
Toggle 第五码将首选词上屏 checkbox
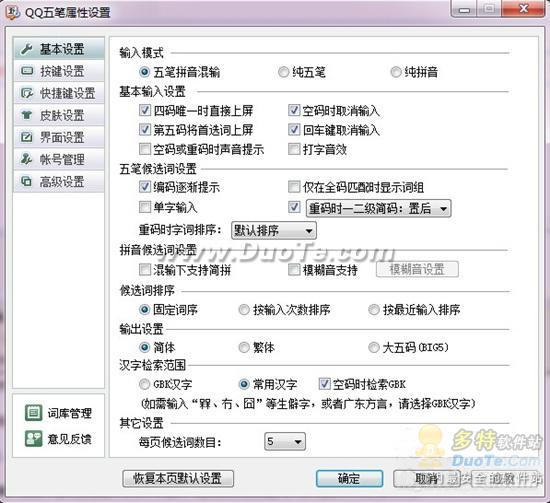pos(145,129)
